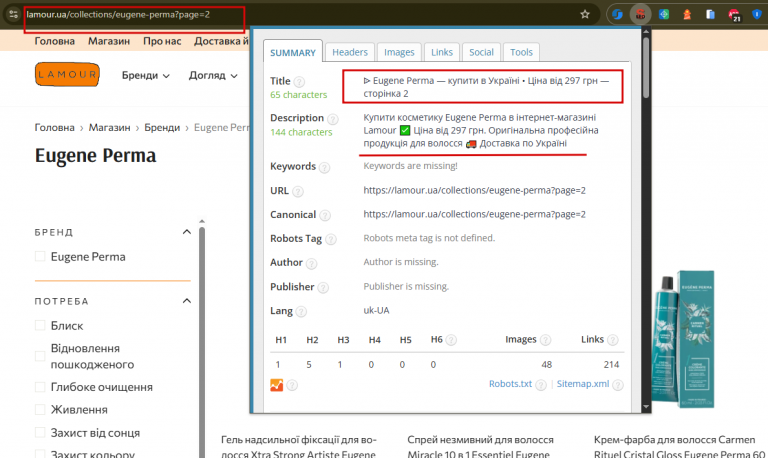Image resolution: width=768 pixels, height=458 pixels.
Task: Show the Links count help icon
Action: coord(612,340)
